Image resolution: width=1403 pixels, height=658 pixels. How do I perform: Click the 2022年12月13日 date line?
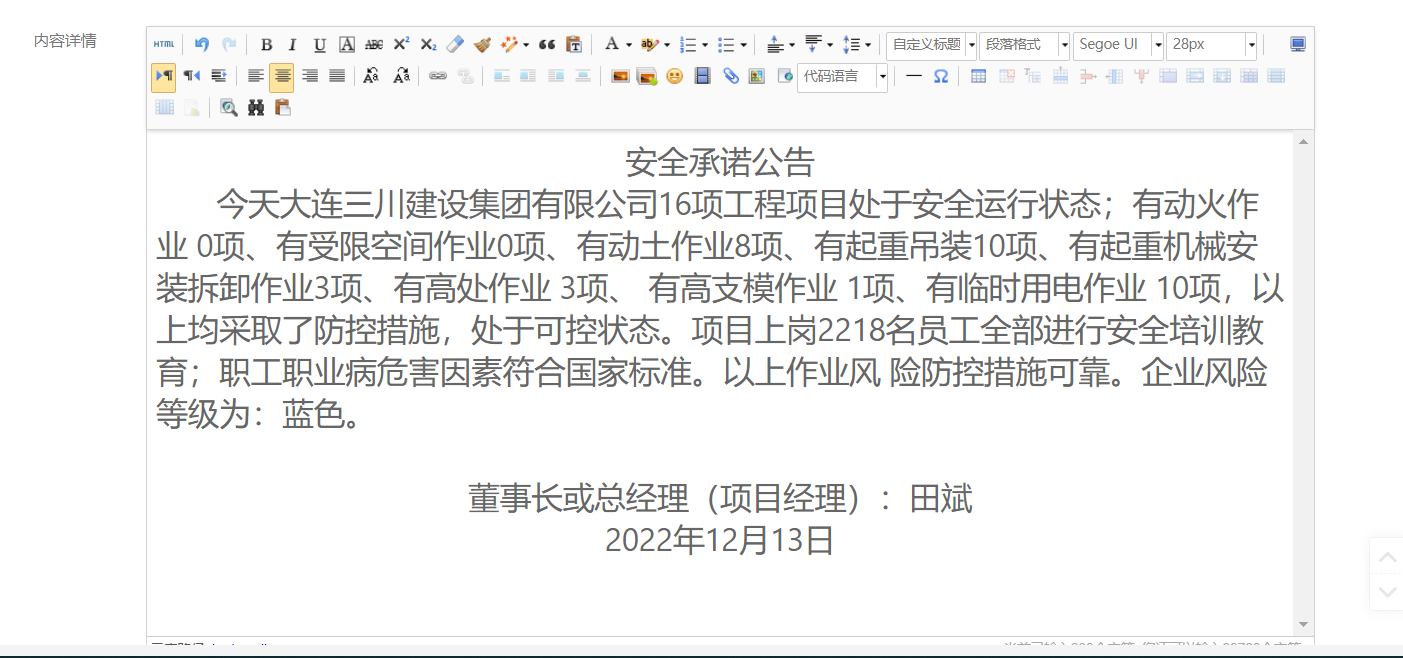pyautogui.click(x=720, y=540)
